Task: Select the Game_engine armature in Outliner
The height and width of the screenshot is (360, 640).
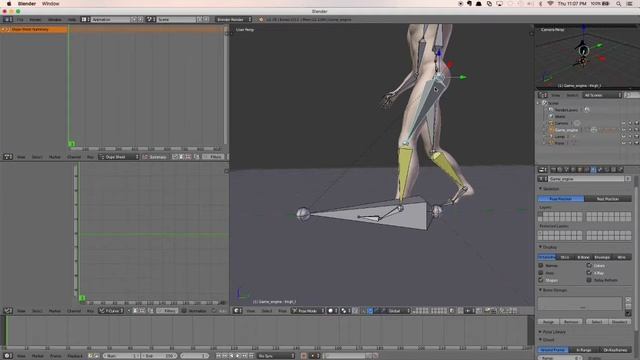Action: click(566, 130)
